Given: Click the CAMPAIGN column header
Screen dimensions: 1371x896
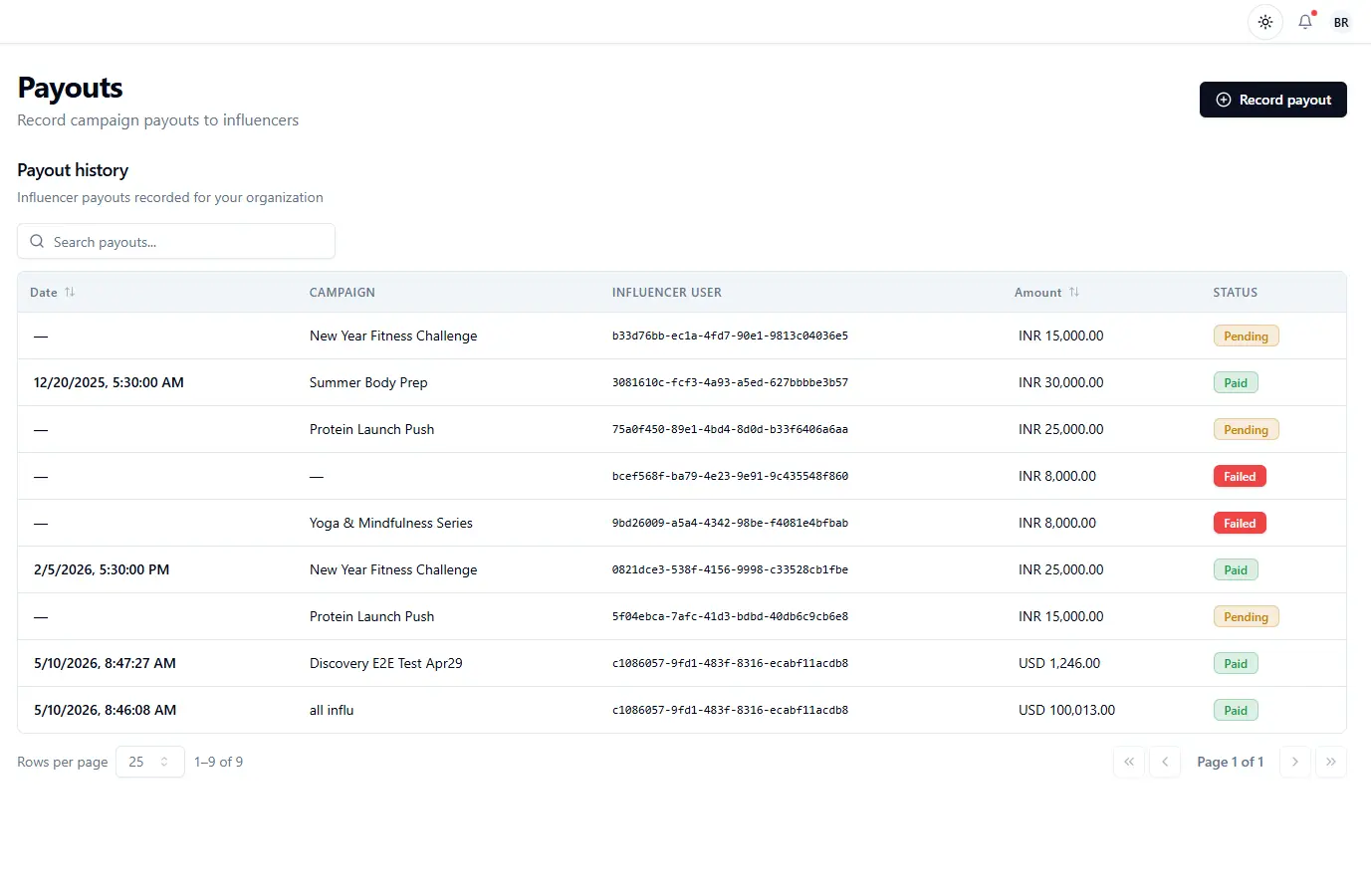Looking at the screenshot, I should point(343,292).
